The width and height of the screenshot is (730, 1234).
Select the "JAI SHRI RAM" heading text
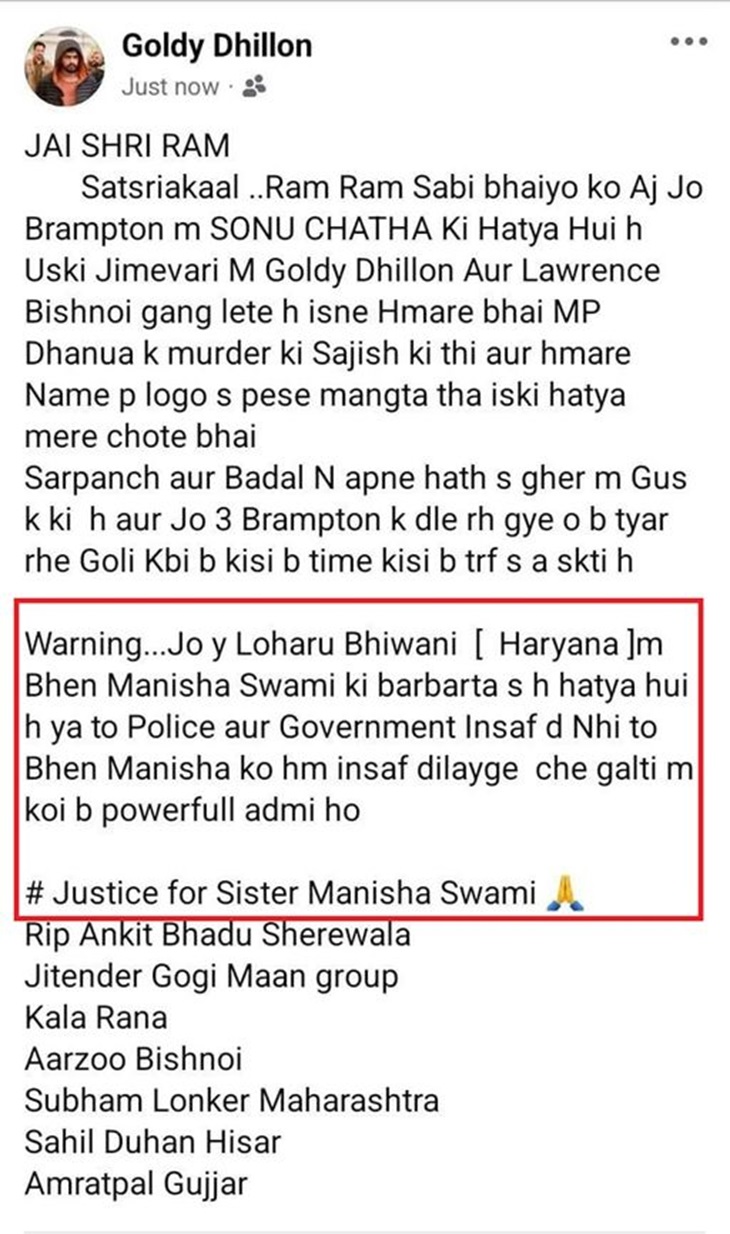pyautogui.click(x=127, y=147)
